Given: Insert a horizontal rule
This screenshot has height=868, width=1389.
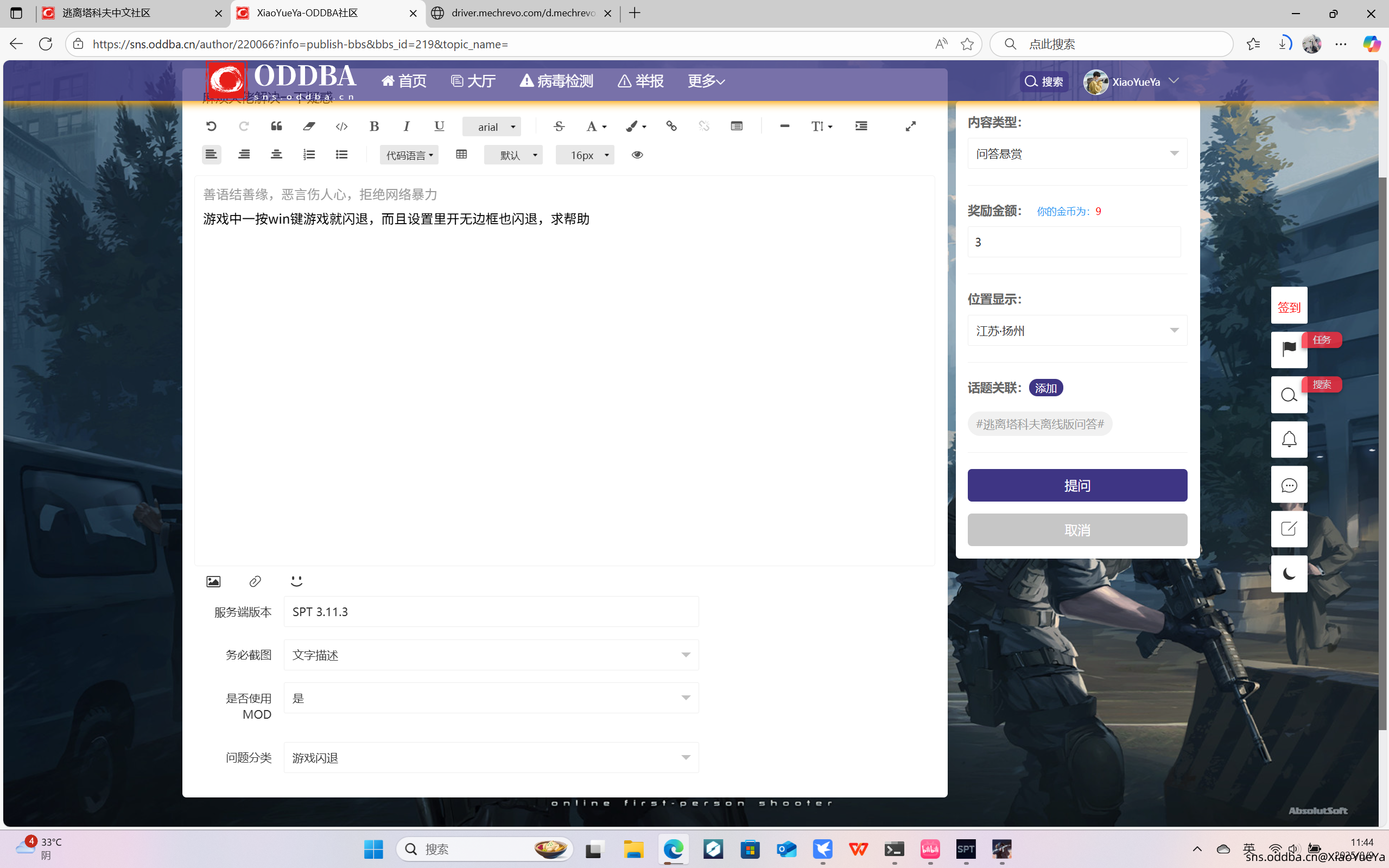Looking at the screenshot, I should tap(785, 126).
